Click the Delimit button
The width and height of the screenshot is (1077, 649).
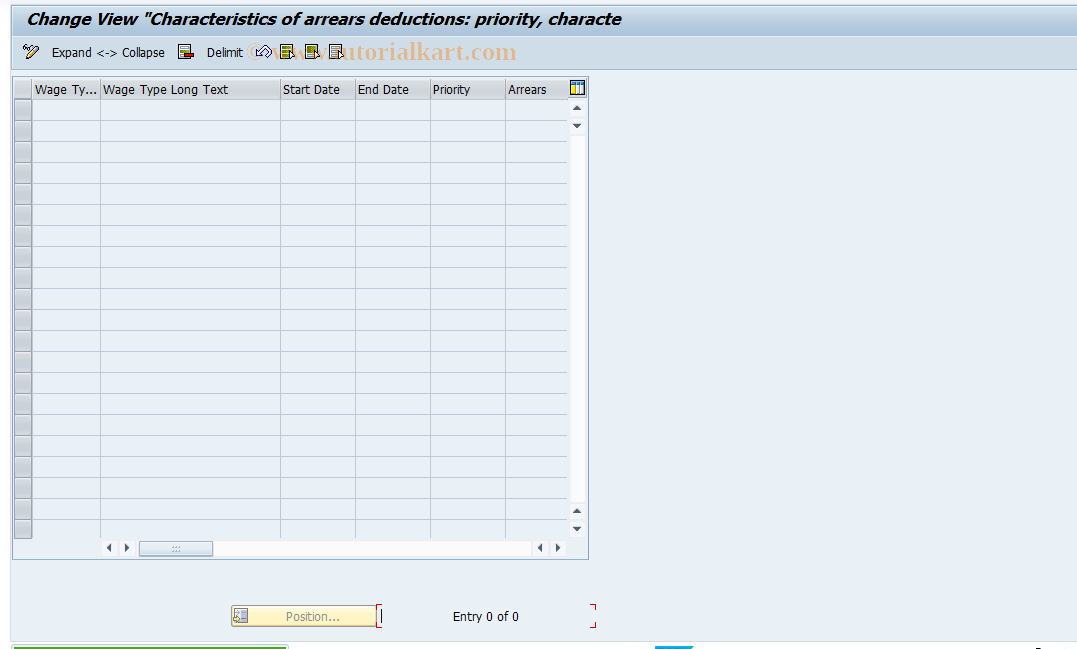225,52
